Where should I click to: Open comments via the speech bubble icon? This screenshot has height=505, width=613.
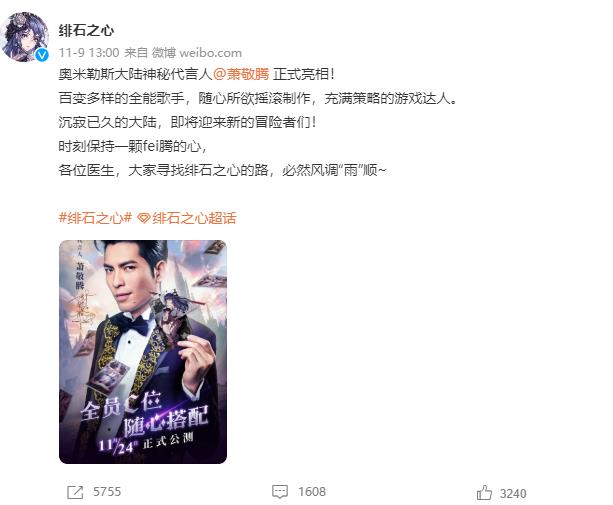[280, 492]
